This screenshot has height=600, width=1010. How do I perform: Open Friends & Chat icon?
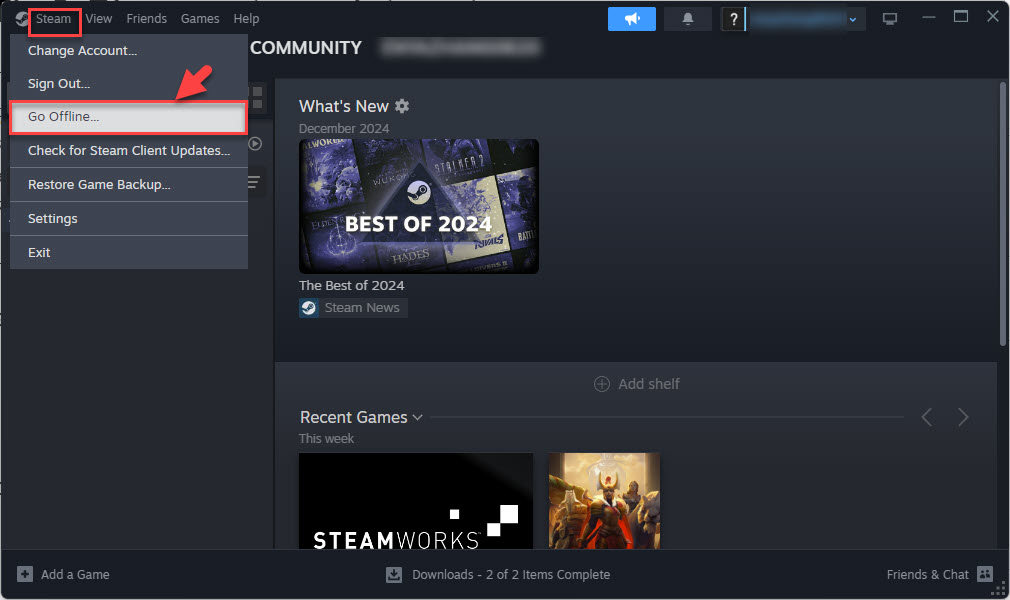pos(985,574)
